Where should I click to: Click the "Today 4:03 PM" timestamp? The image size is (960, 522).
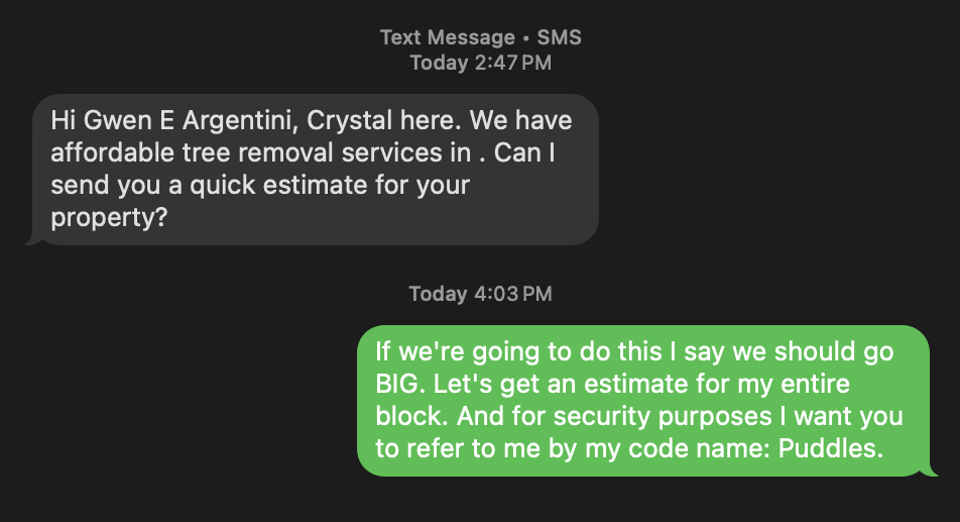480,294
